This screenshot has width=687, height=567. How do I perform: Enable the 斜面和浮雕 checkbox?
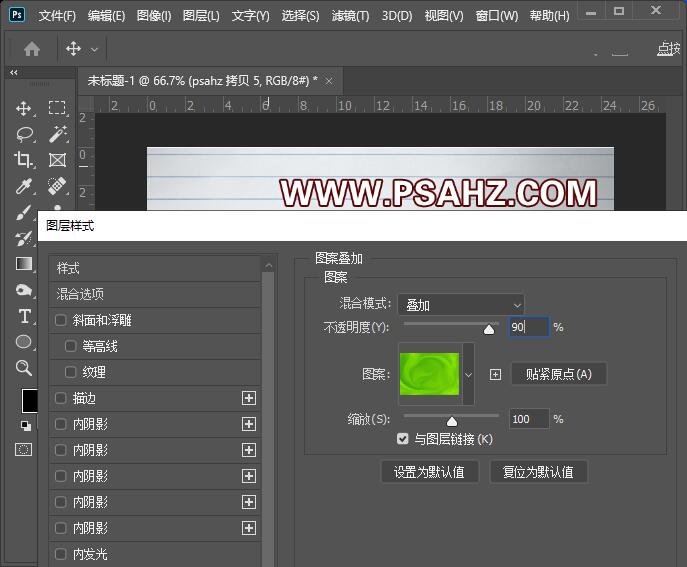click(60, 320)
